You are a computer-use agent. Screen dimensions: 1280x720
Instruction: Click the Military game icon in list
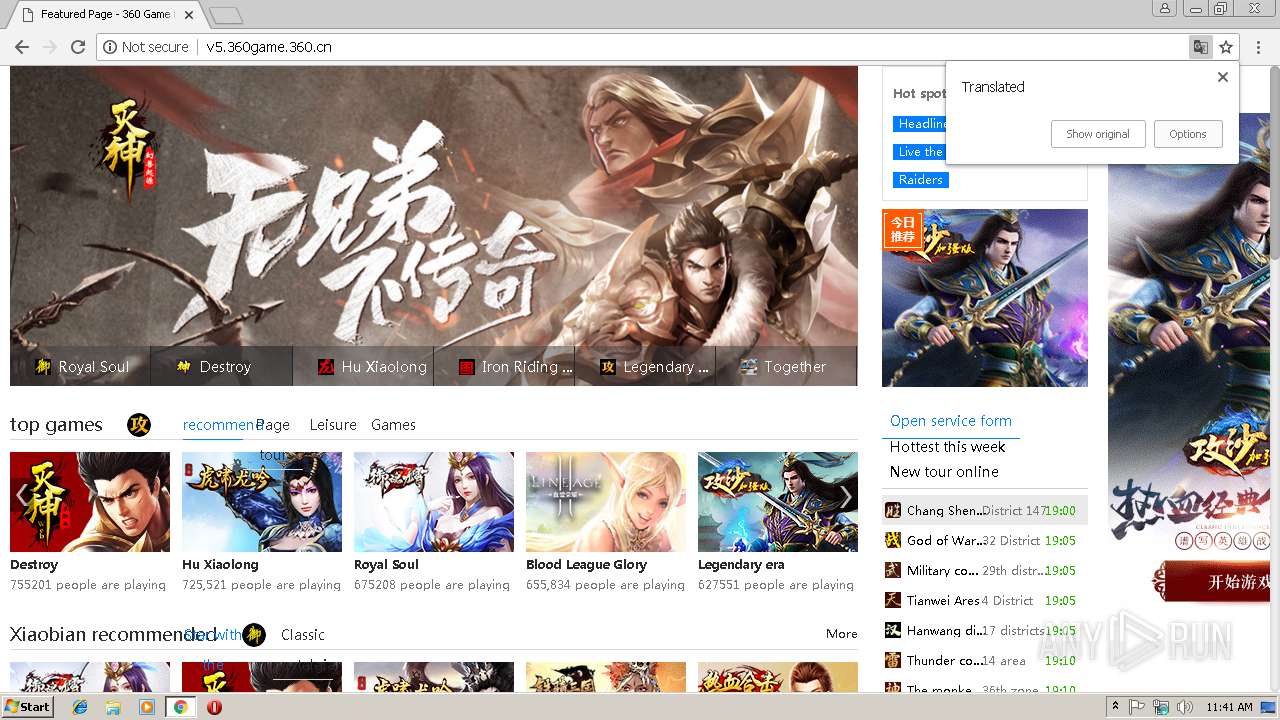pyautogui.click(x=893, y=570)
